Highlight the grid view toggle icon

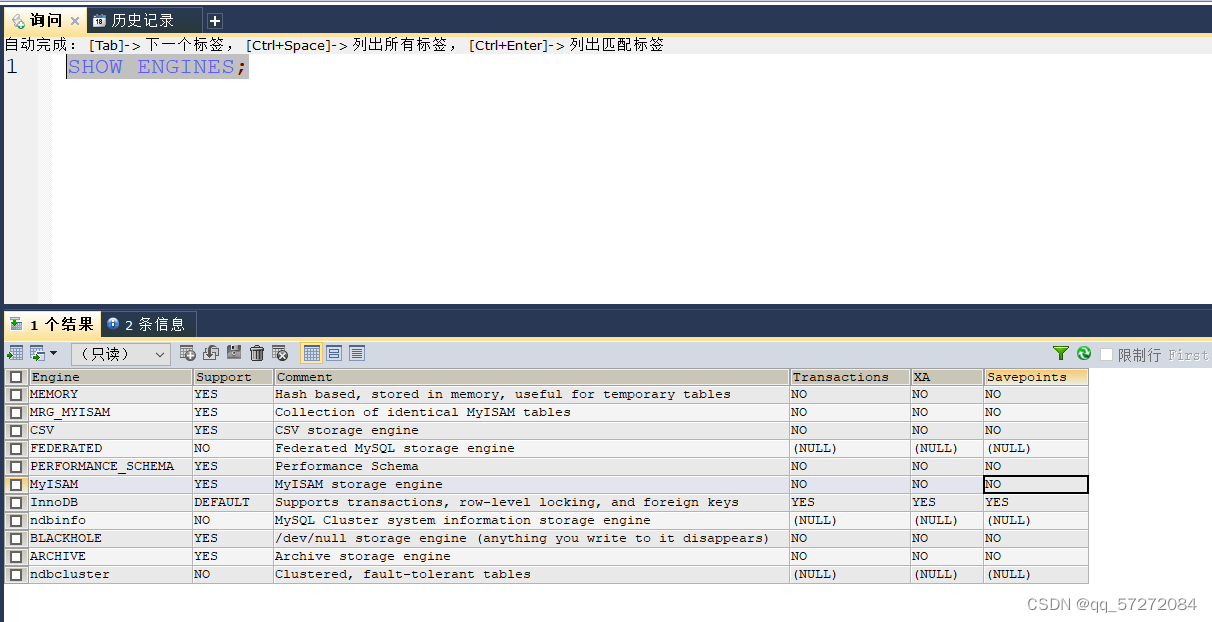click(313, 353)
